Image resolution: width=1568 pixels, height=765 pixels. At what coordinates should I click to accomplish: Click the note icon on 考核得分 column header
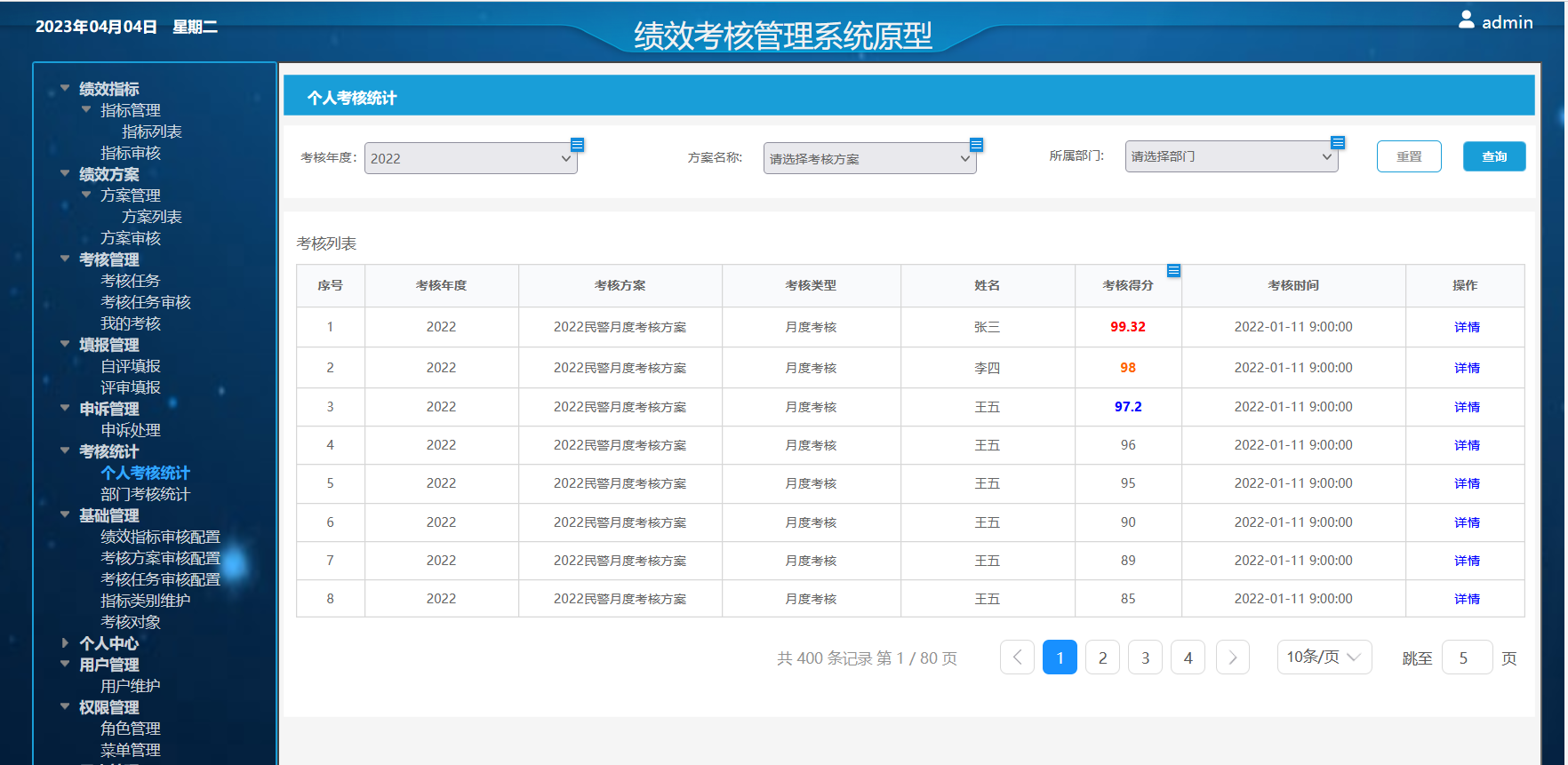(x=1173, y=270)
